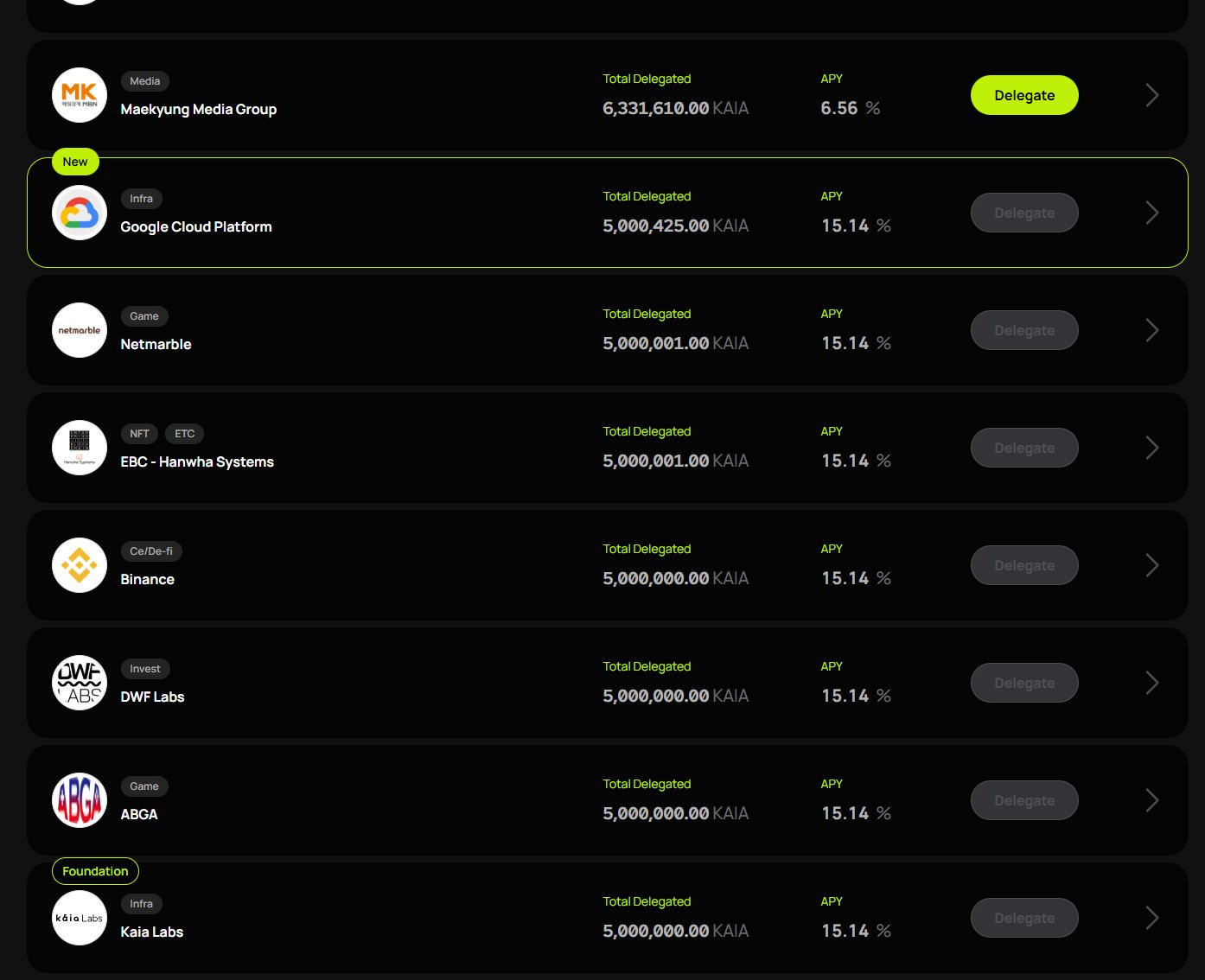Click the Binance logo icon
The image size is (1205, 980).
pos(80,565)
